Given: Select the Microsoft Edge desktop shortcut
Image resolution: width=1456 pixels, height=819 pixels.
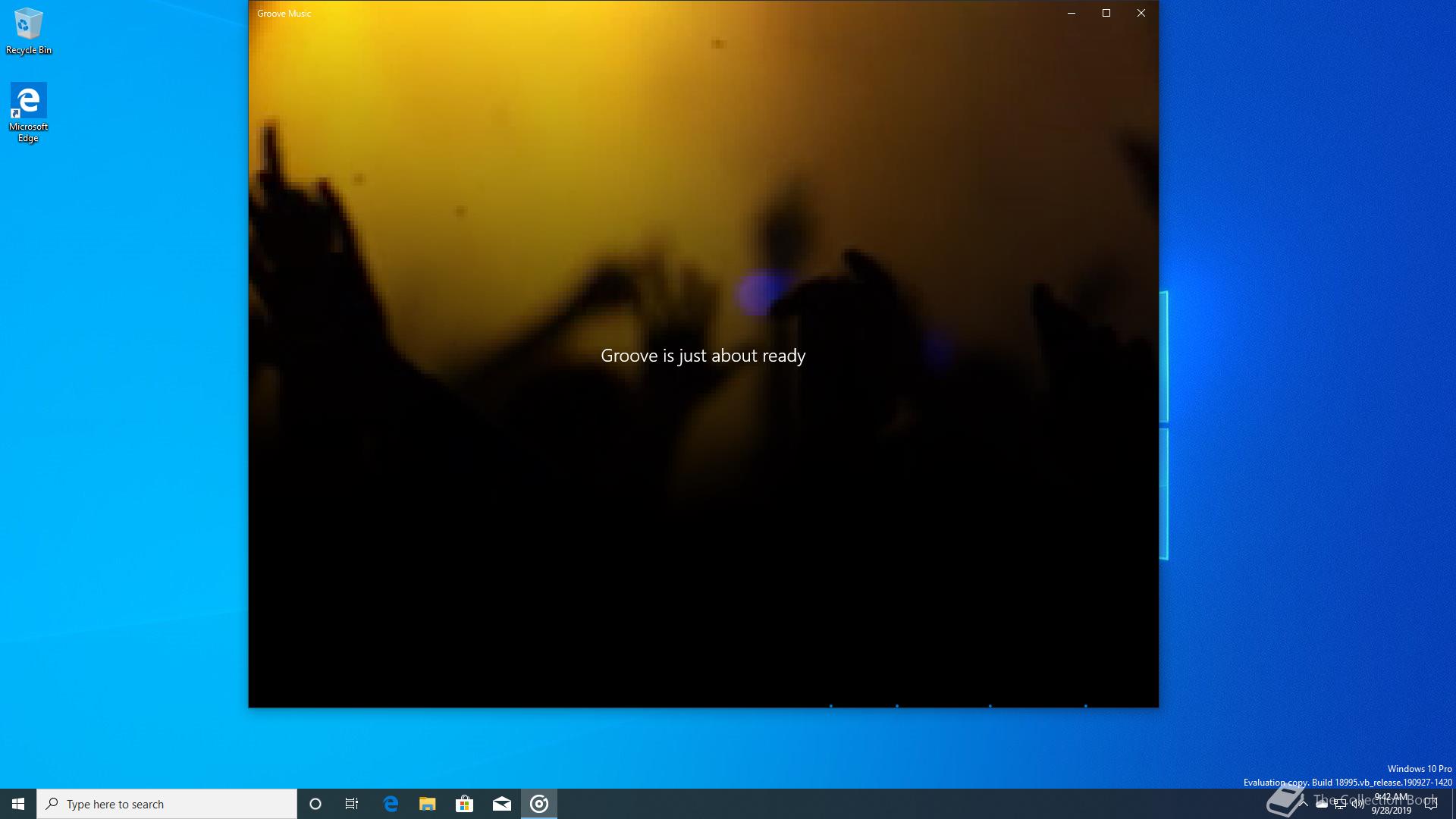Looking at the screenshot, I should tap(29, 113).
